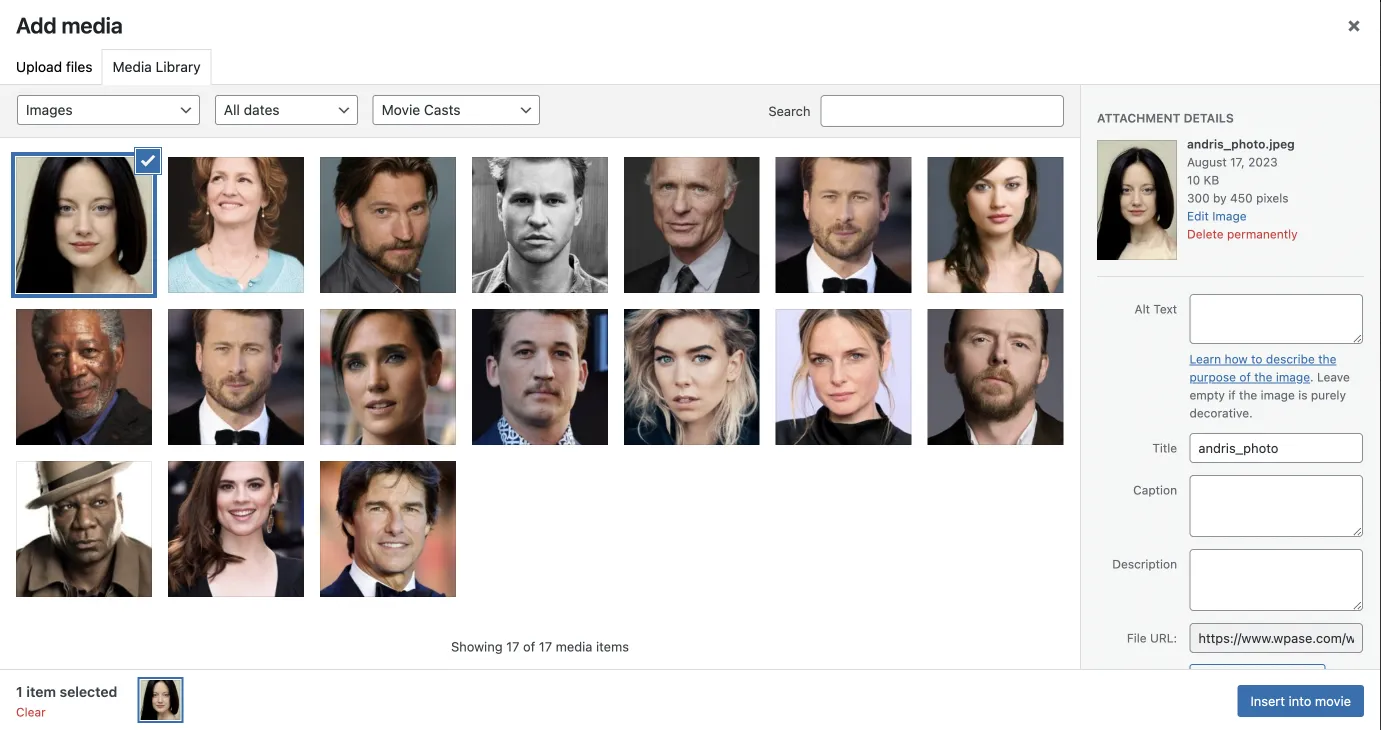1381x730 pixels.
Task: Select thumbnail of older bald man in tie
Action: click(692, 225)
